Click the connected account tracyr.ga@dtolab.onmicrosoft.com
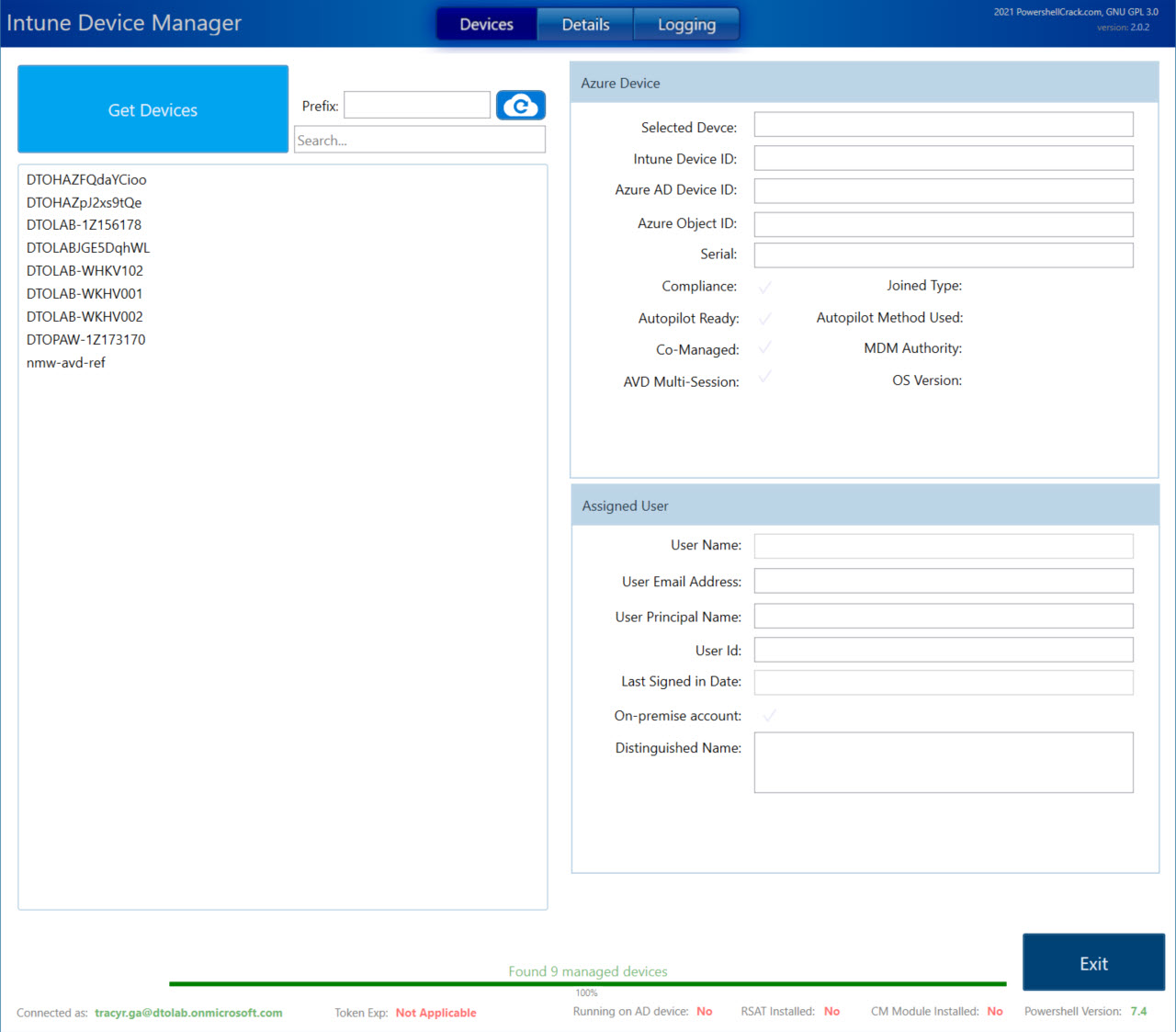The width and height of the screenshot is (1176, 1032). pyautogui.click(x=188, y=1013)
